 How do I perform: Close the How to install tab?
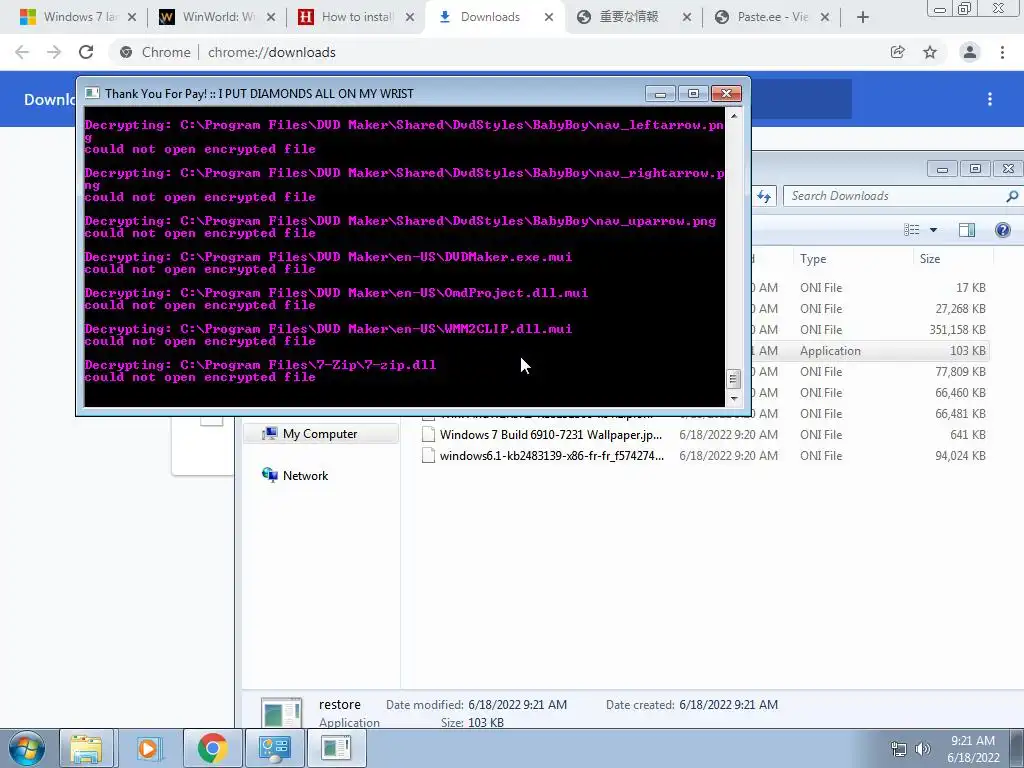point(409,18)
